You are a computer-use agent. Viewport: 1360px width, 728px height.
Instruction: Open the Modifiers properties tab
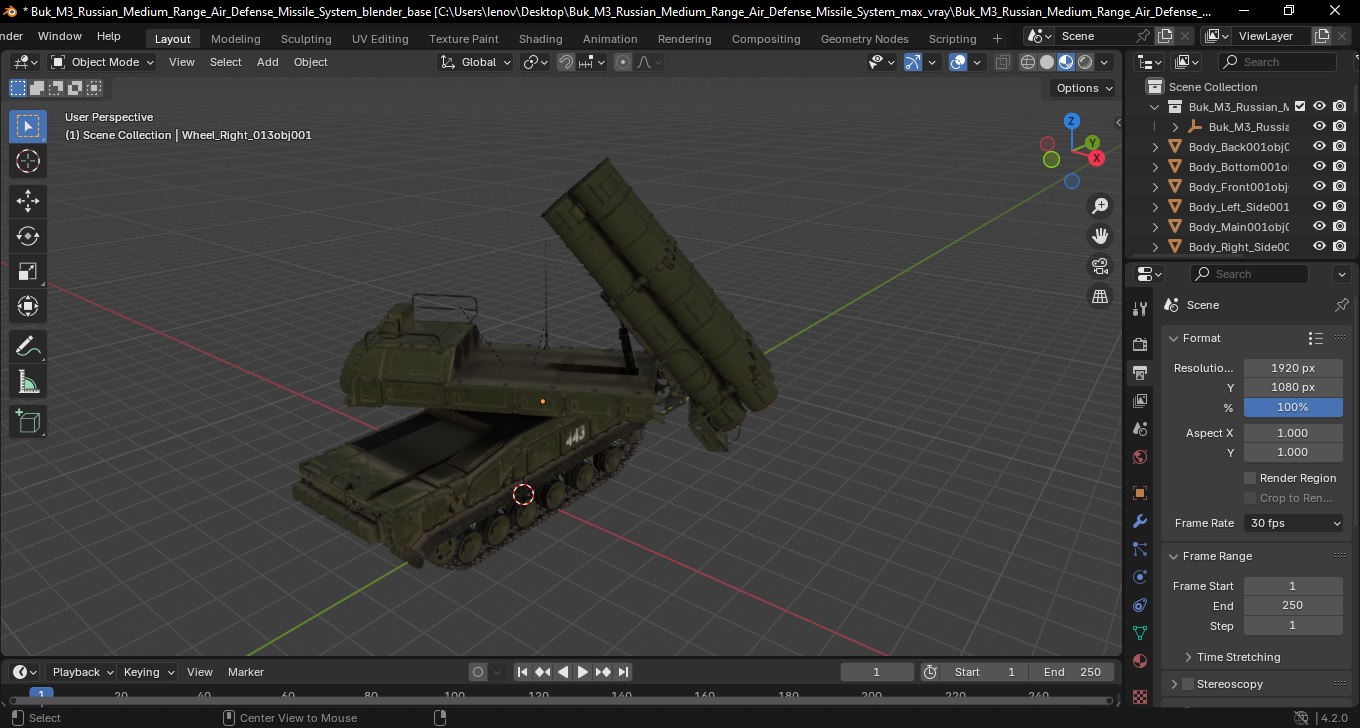(x=1140, y=521)
